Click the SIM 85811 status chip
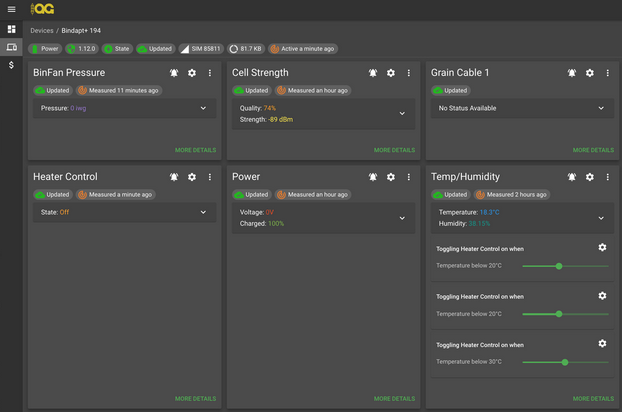This screenshot has width=622, height=412. click(x=200, y=48)
